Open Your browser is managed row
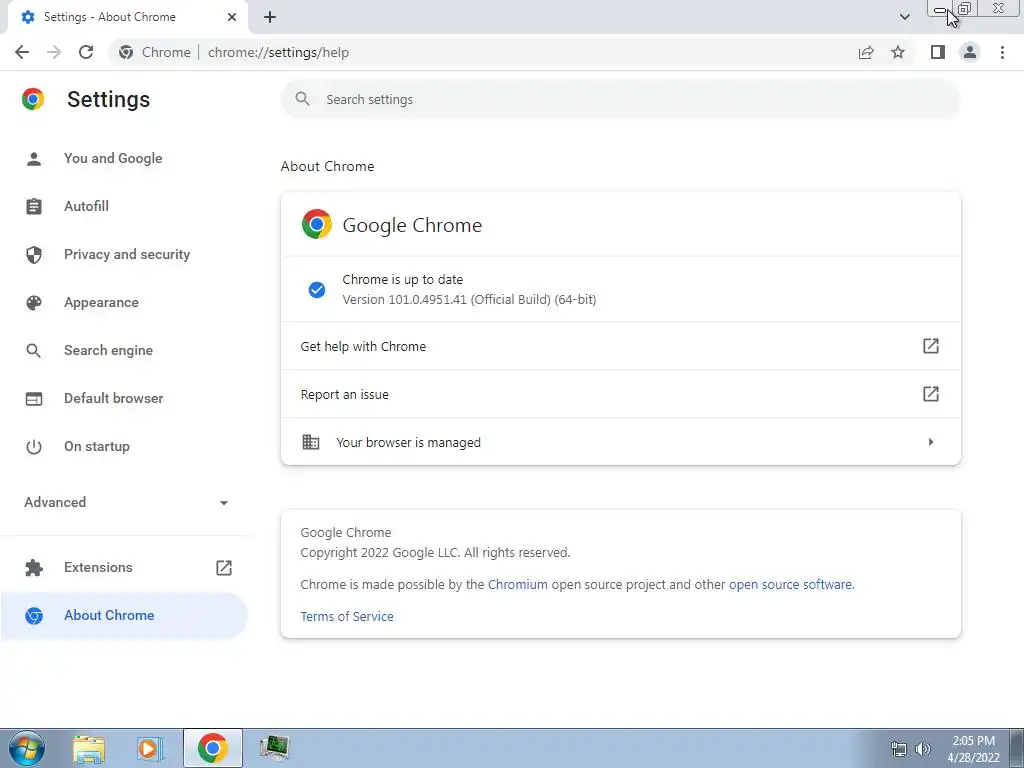 click(620, 442)
